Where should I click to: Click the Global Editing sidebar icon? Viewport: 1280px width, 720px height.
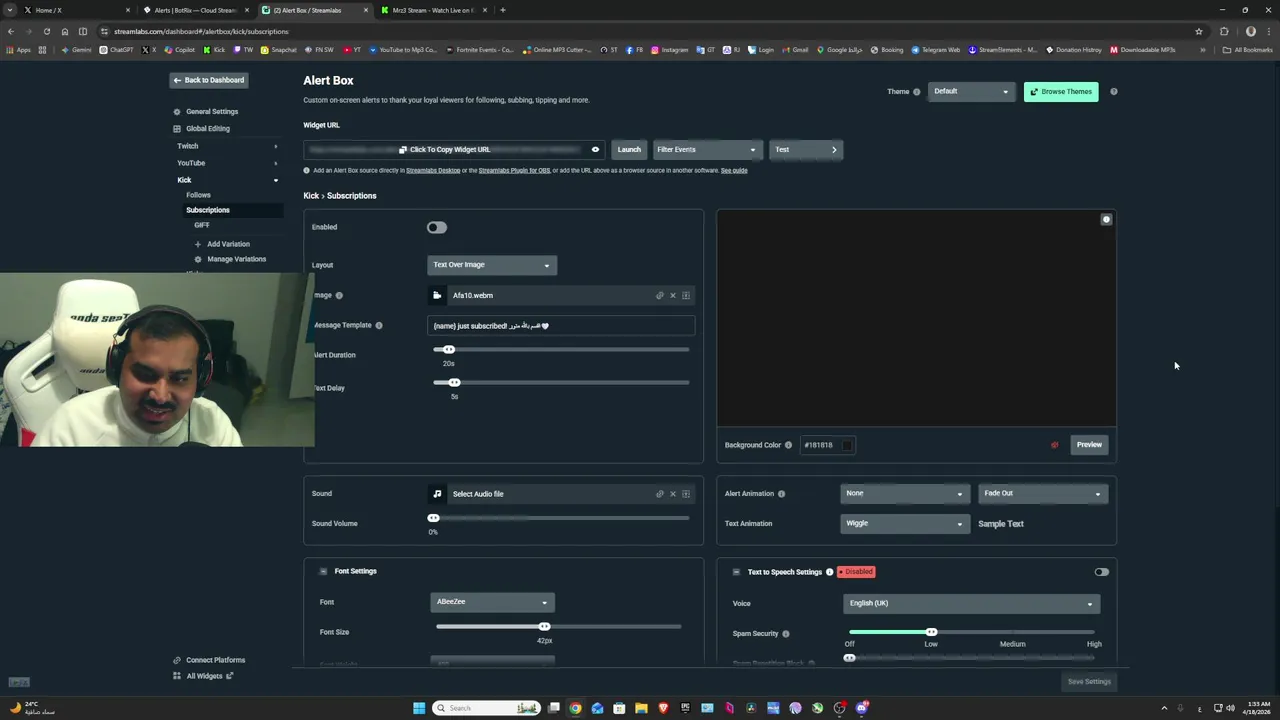[x=177, y=129]
